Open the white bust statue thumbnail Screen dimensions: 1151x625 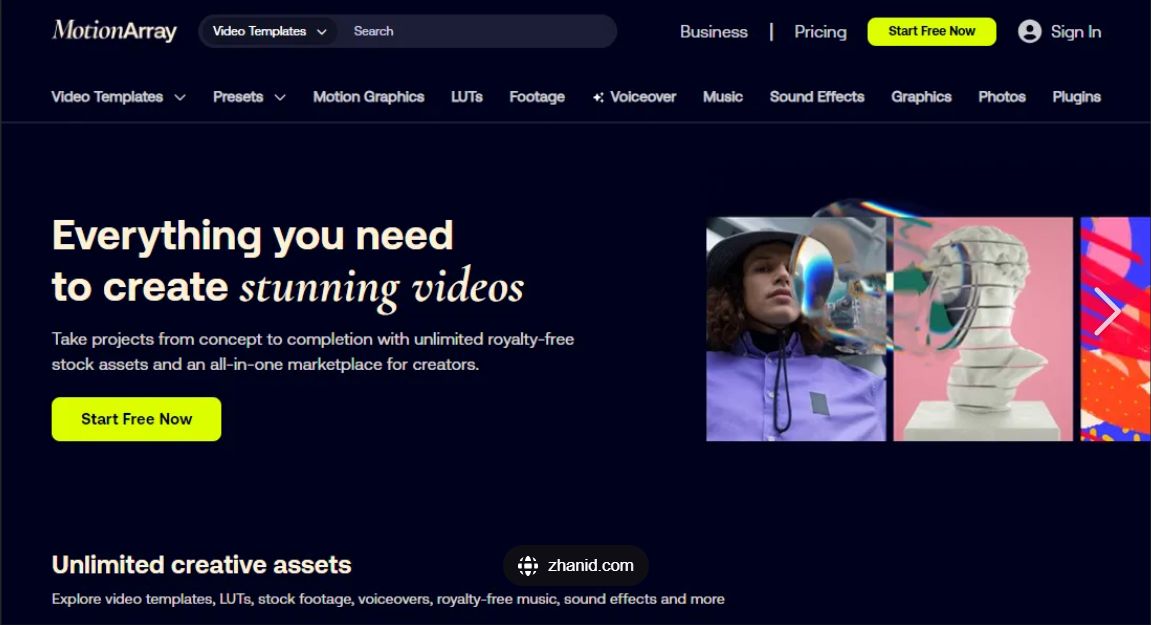point(983,329)
